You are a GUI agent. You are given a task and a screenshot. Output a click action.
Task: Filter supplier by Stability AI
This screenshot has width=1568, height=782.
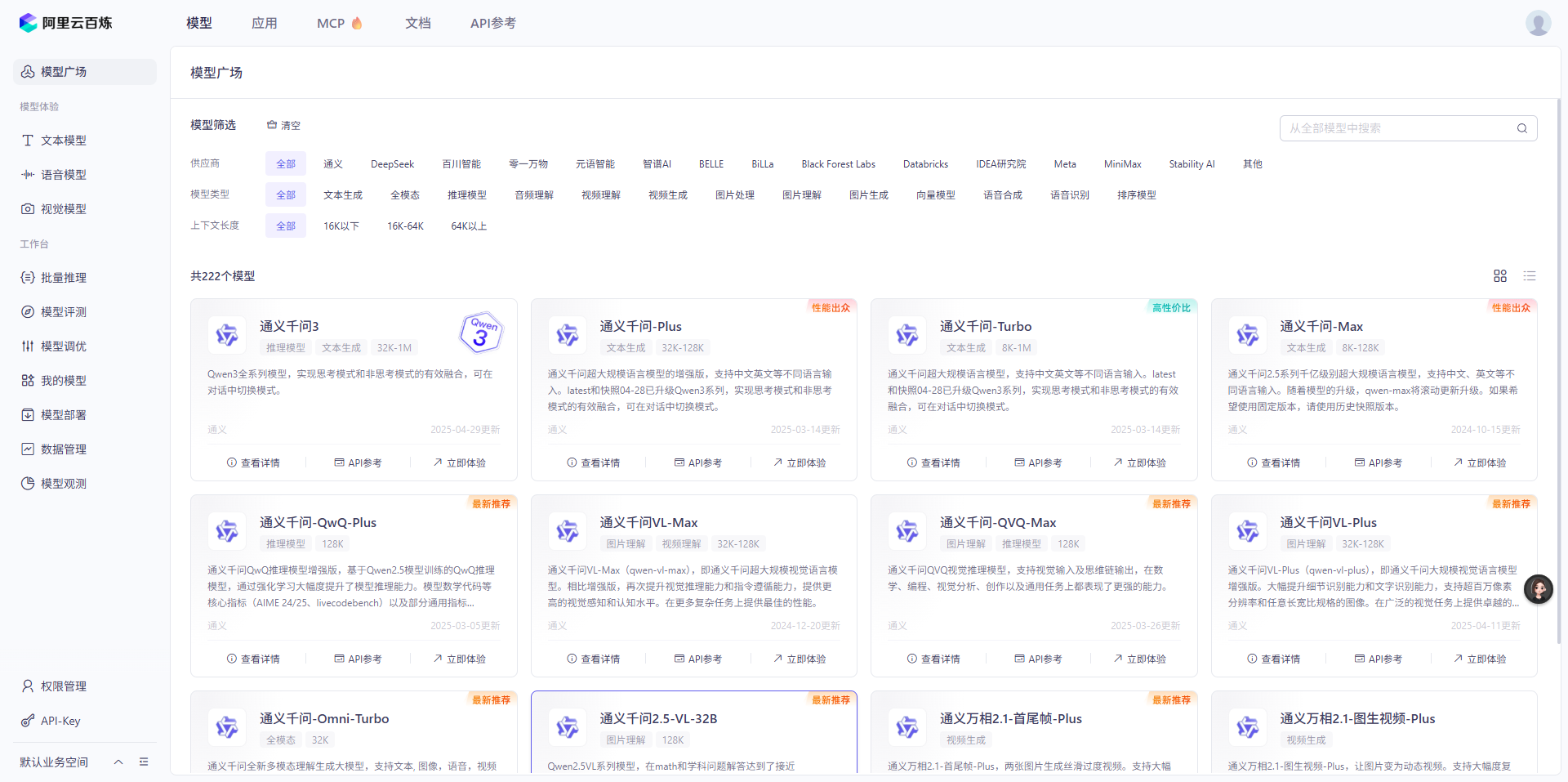pos(1192,164)
